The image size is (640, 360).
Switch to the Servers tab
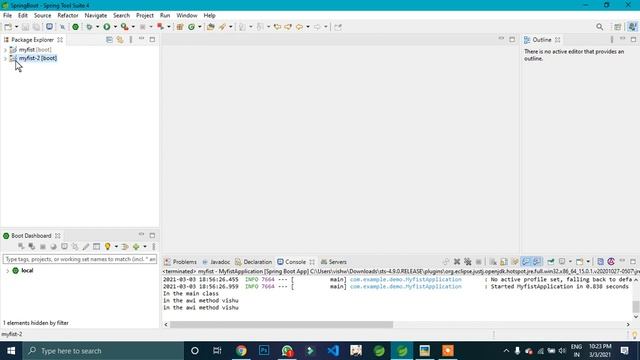coord(333,262)
